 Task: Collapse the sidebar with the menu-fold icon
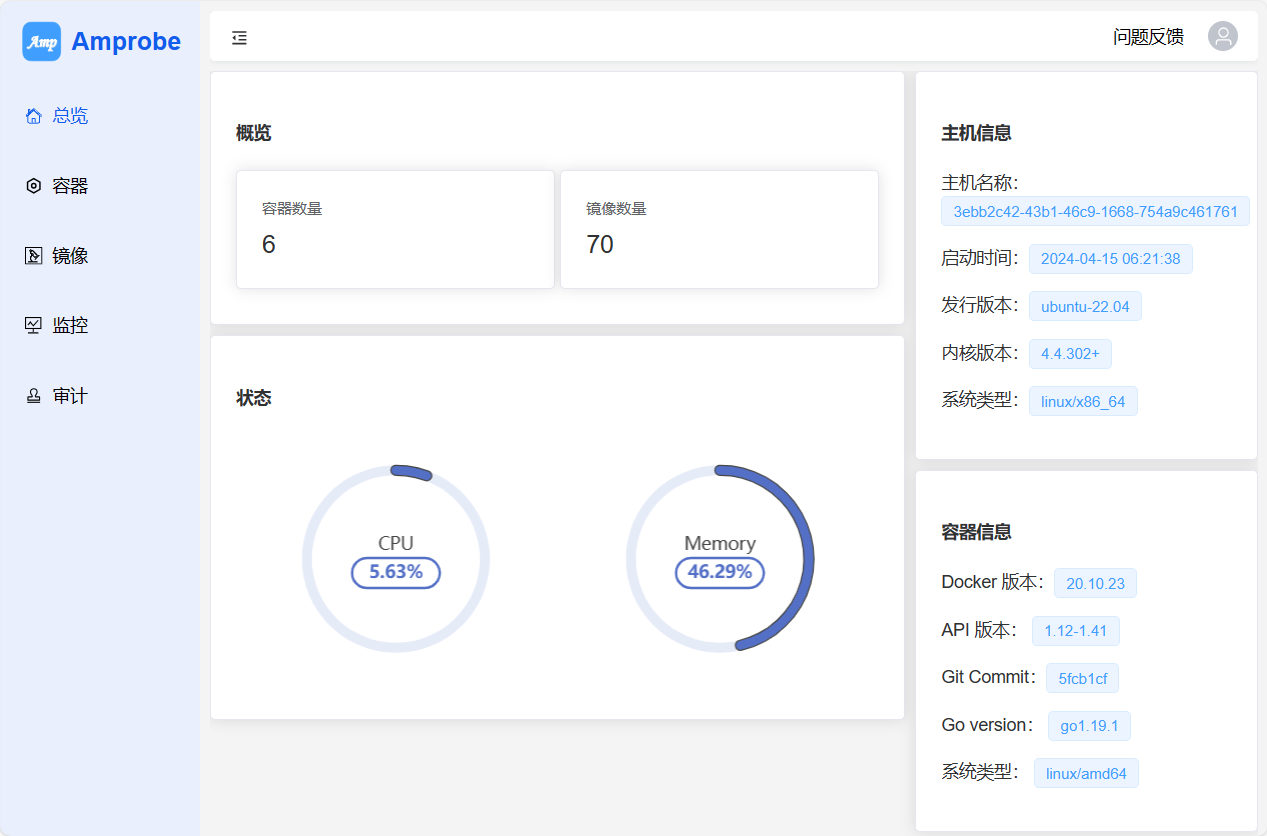(x=239, y=38)
